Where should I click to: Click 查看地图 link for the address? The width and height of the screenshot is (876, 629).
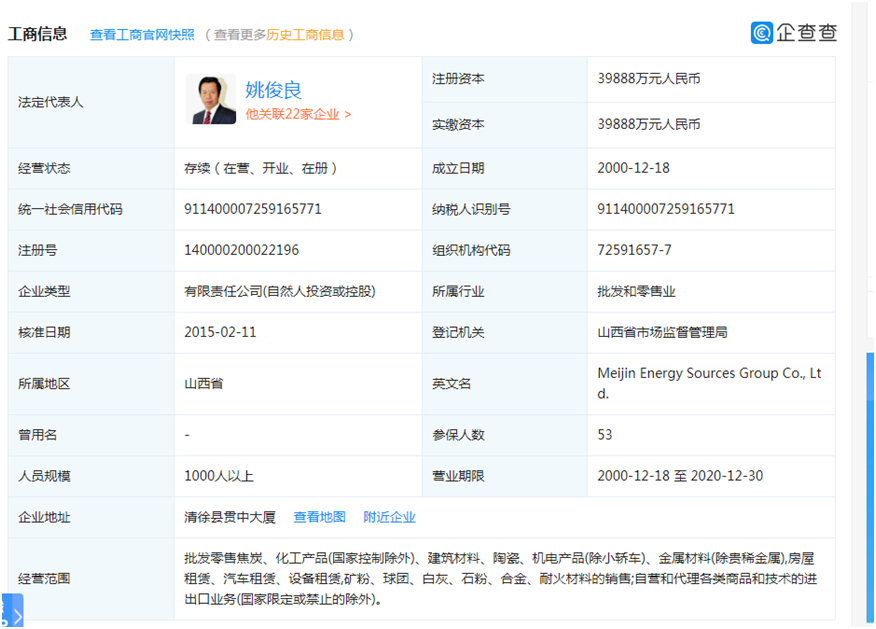(x=319, y=517)
